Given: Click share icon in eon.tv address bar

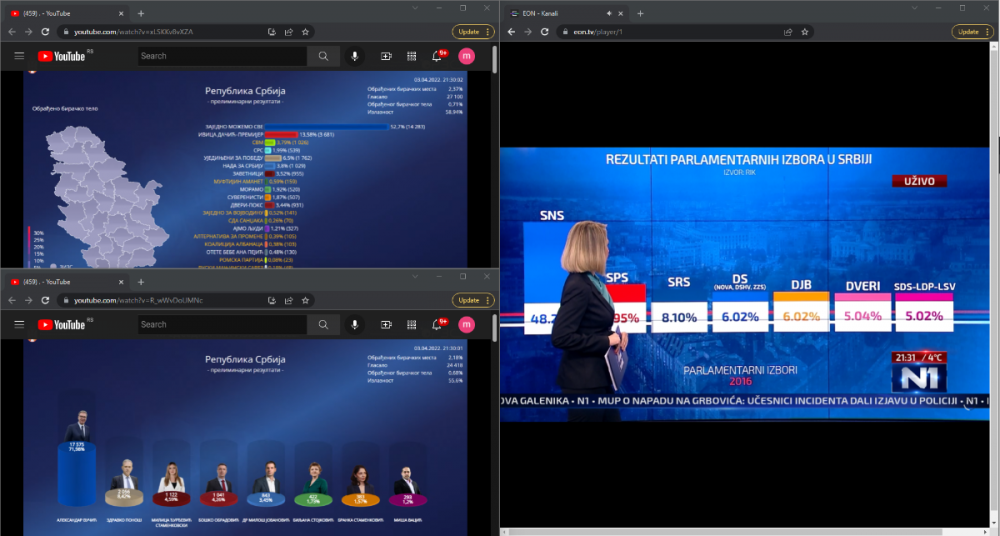Looking at the screenshot, I should 788,31.
